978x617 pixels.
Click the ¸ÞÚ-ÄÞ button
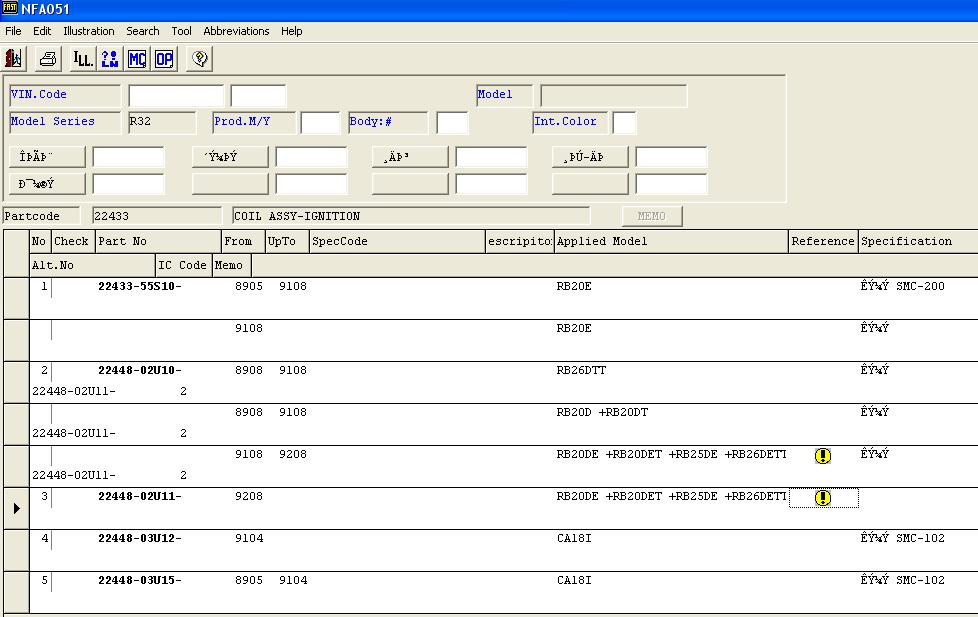(590, 157)
